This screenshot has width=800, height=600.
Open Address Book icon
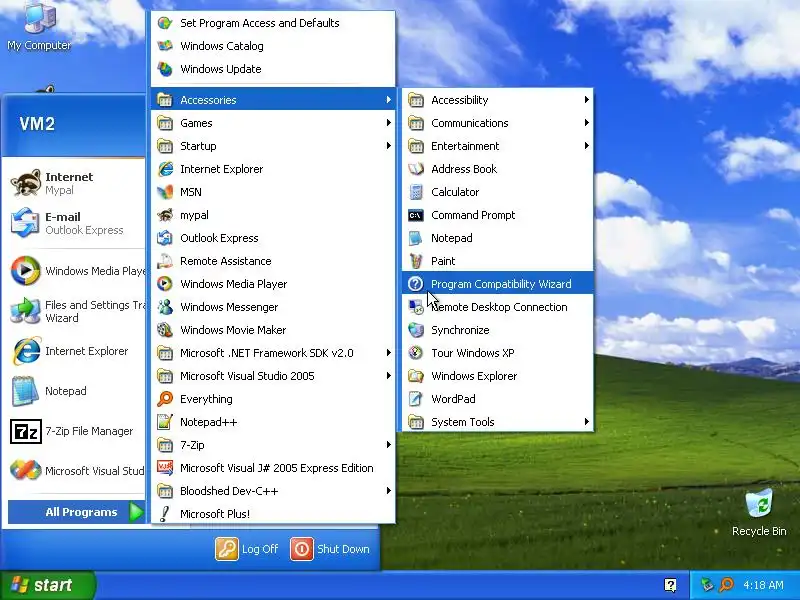point(416,169)
